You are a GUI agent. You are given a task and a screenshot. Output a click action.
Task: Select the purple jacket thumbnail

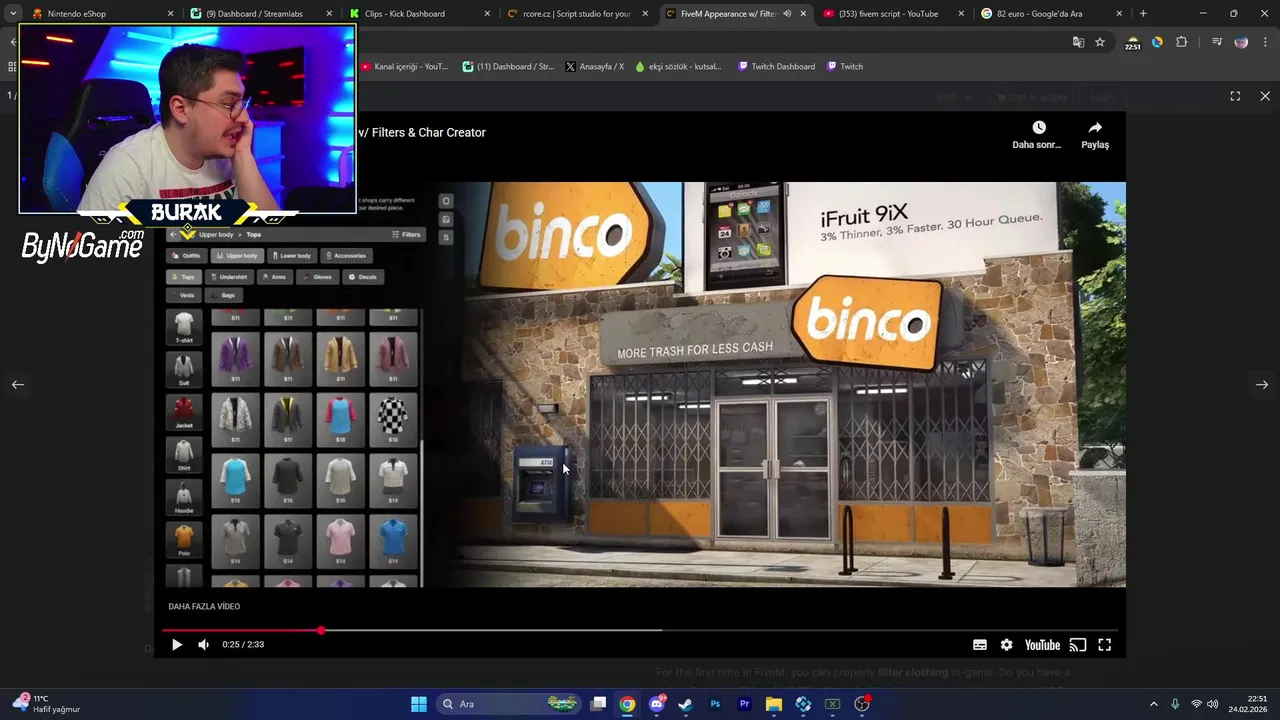pyautogui.click(x=236, y=358)
